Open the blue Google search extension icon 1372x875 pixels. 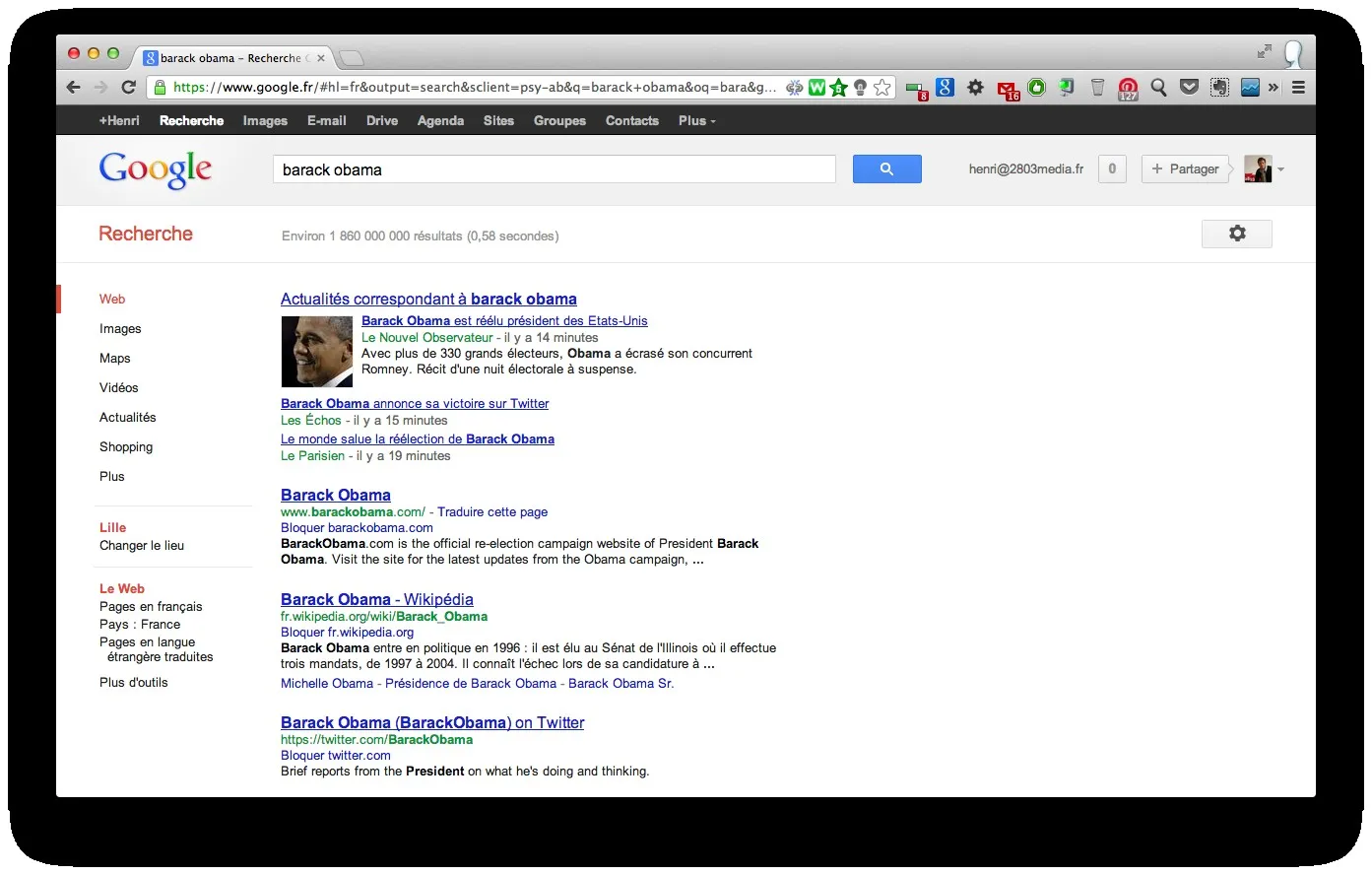(945, 88)
